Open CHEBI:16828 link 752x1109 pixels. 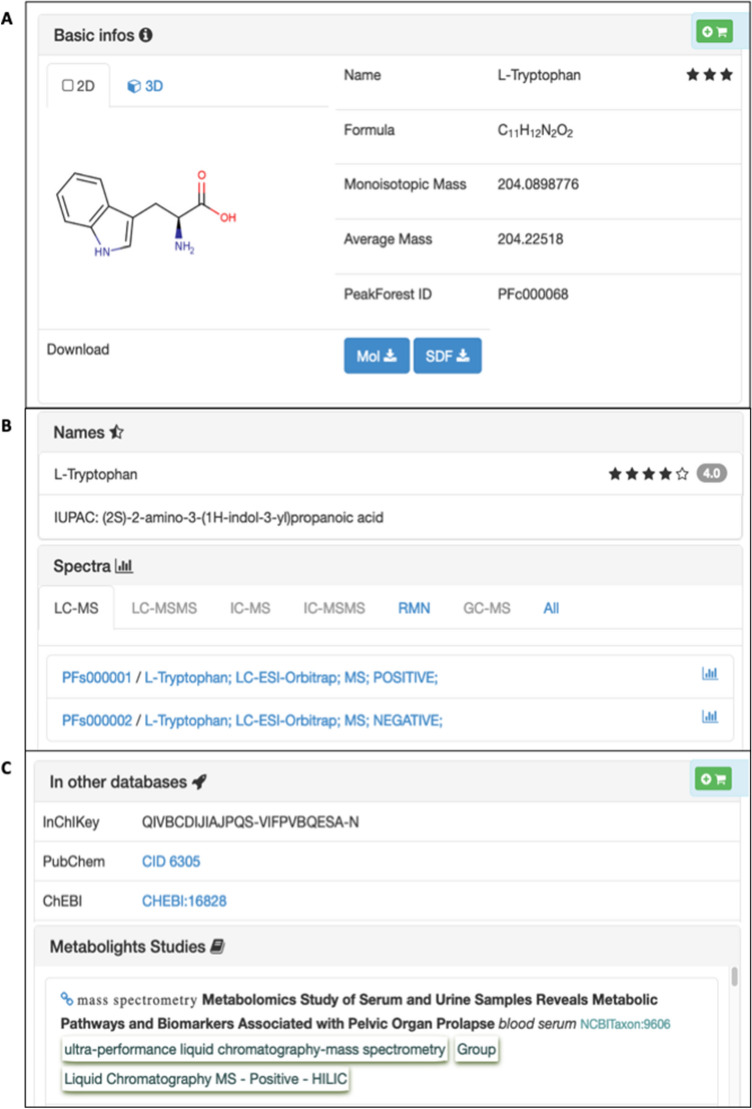point(184,901)
